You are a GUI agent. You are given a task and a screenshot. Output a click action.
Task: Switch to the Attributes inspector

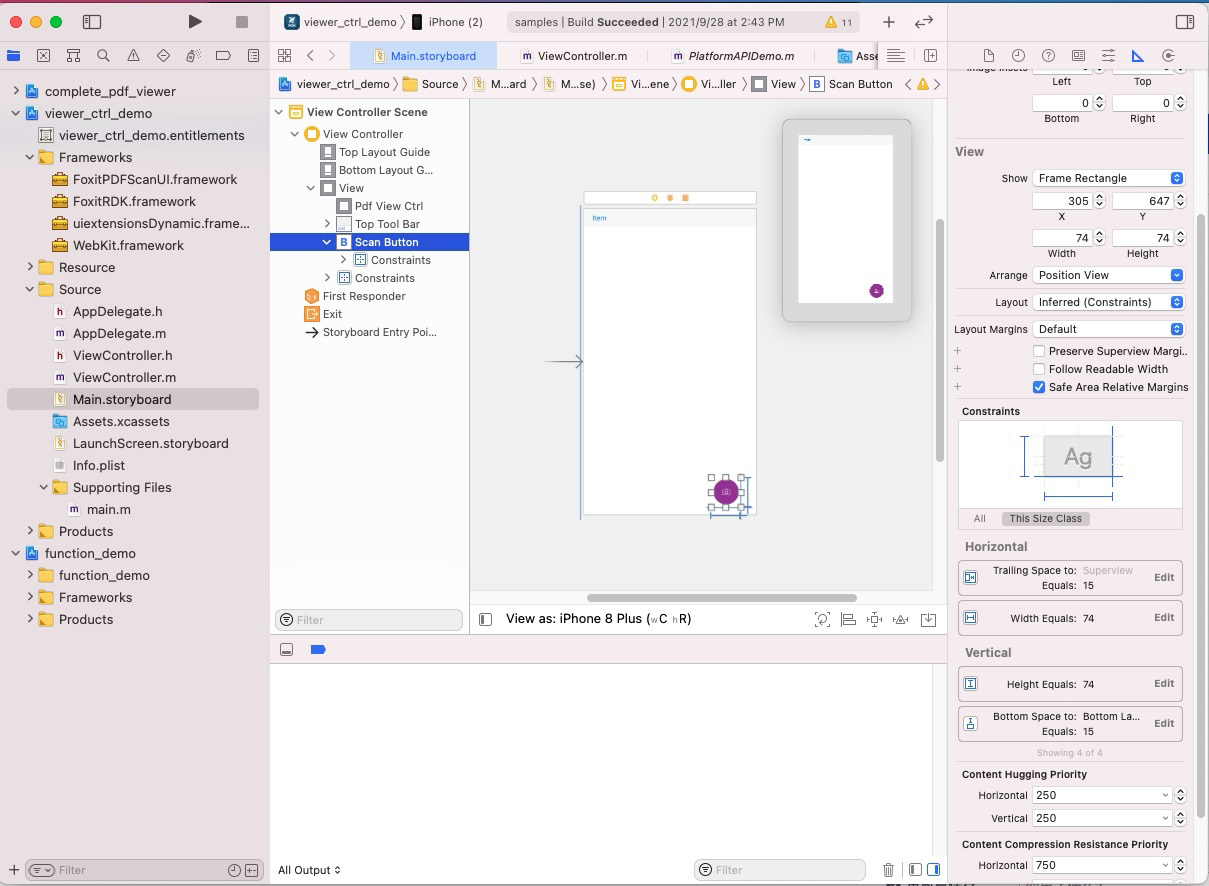(1110, 56)
